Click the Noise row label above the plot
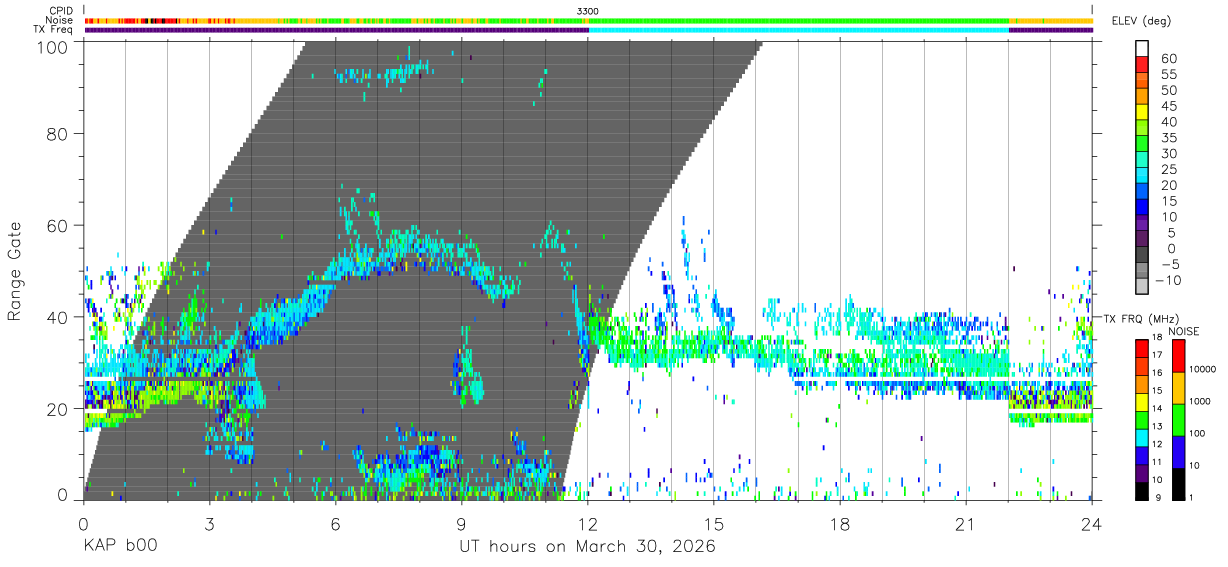The width and height of the screenshot is (1228, 567). click(x=59, y=20)
